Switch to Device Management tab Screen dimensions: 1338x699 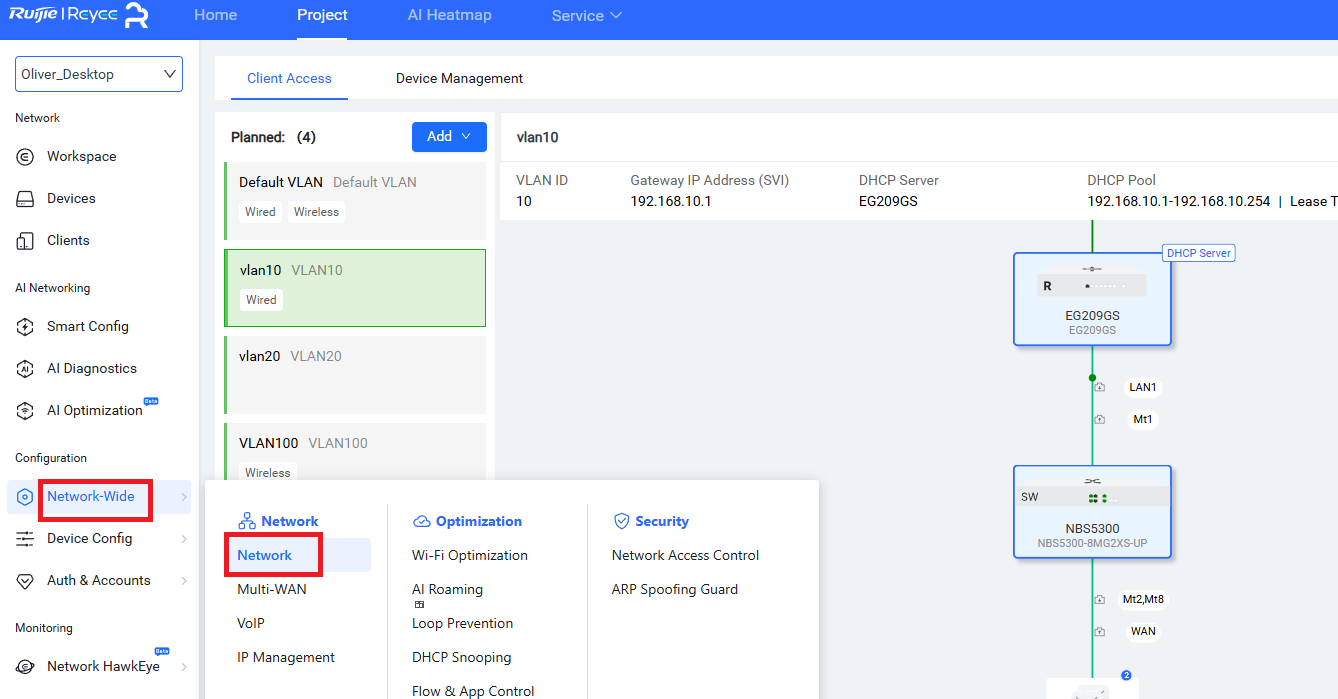pyautogui.click(x=459, y=78)
